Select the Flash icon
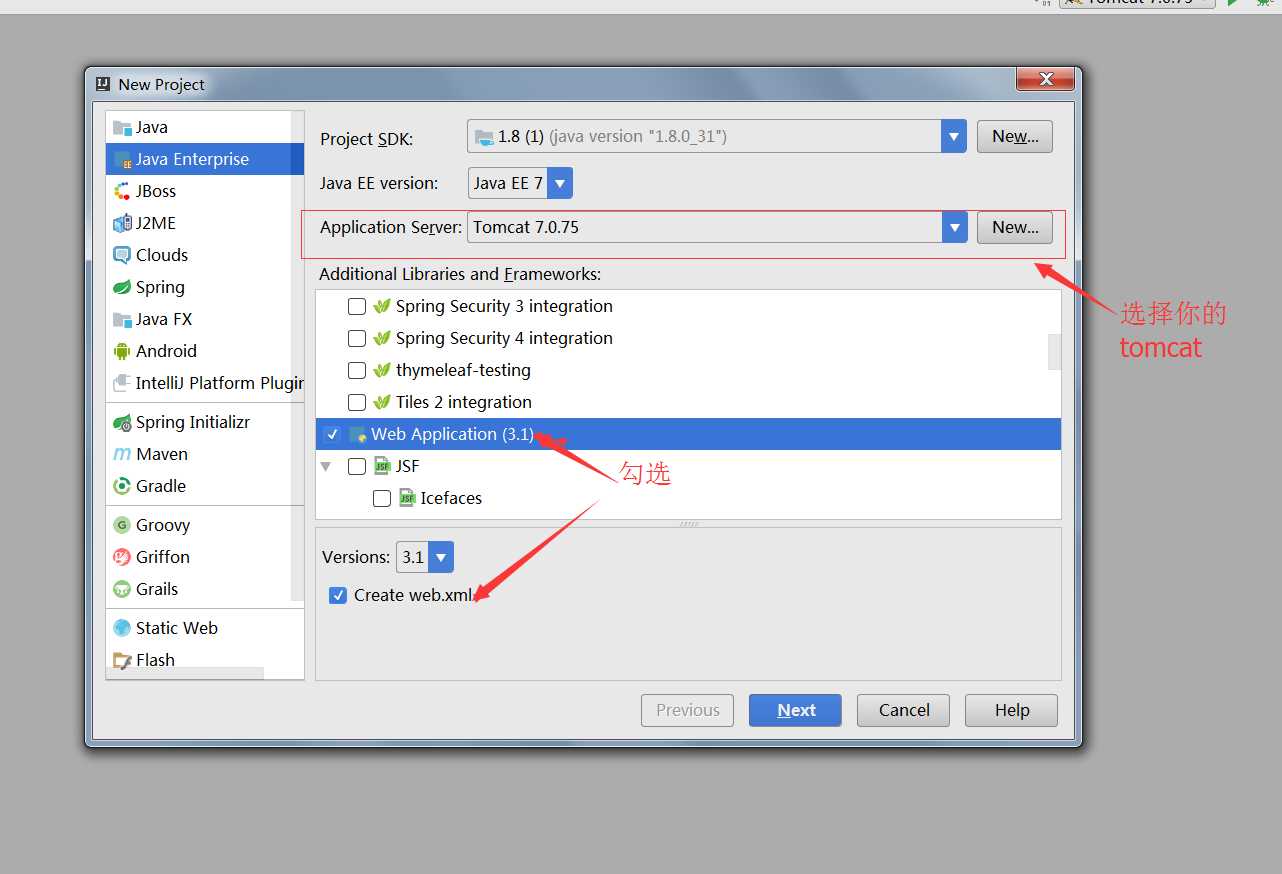Screen dimensions: 1282x874 pyautogui.click(x=122, y=660)
